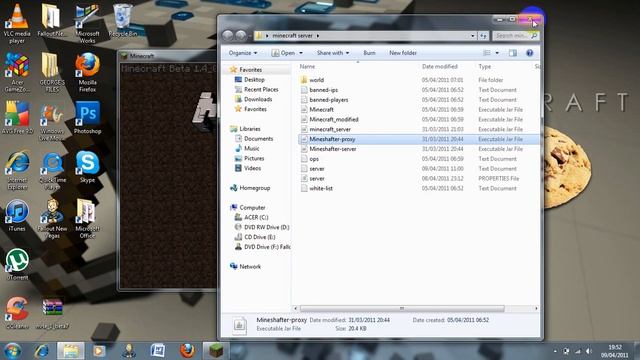The image size is (640, 360).
Task: Open the Recycle Bin desktop icon
Action: (x=122, y=20)
